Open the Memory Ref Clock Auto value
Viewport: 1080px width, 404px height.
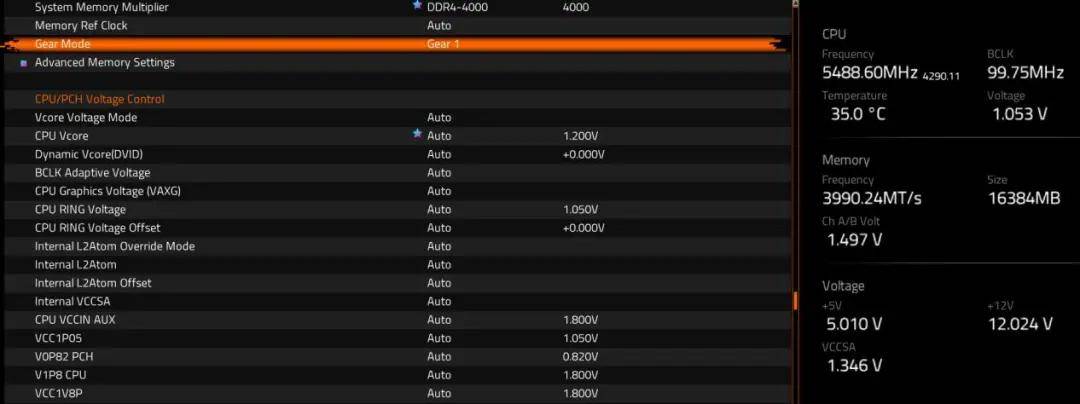[x=439, y=25]
